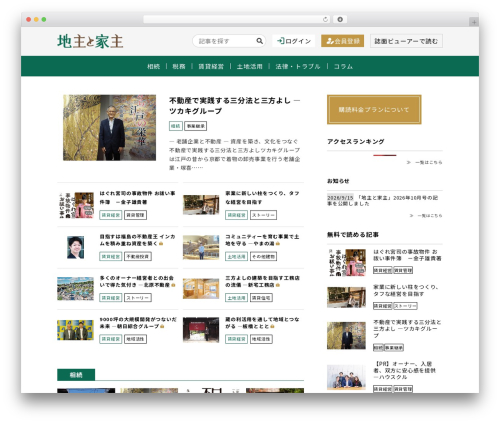The height and width of the screenshot is (423, 500).
Task: Click the 相続 tag under the featured article
Action: tap(176, 126)
